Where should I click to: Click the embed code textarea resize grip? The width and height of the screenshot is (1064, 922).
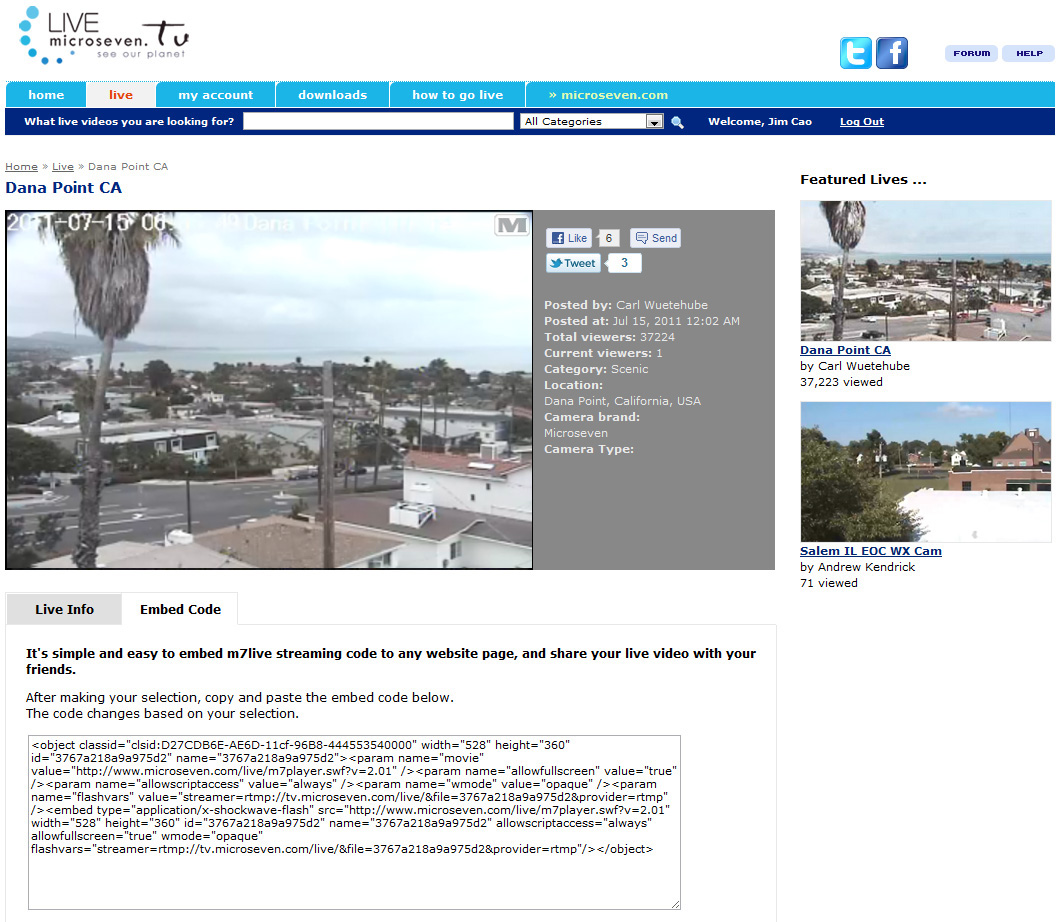point(676,904)
